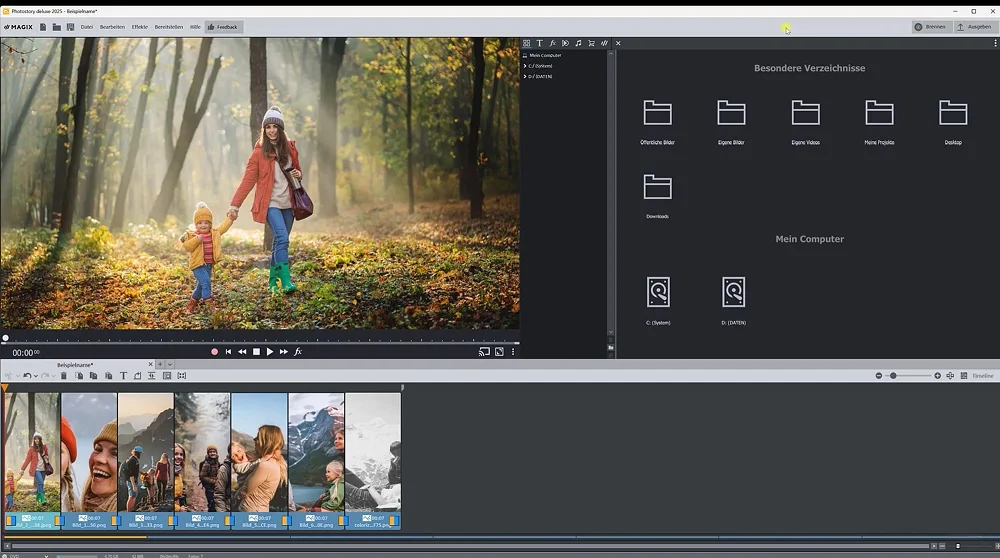Insert a title with timeline T icon

[123, 376]
